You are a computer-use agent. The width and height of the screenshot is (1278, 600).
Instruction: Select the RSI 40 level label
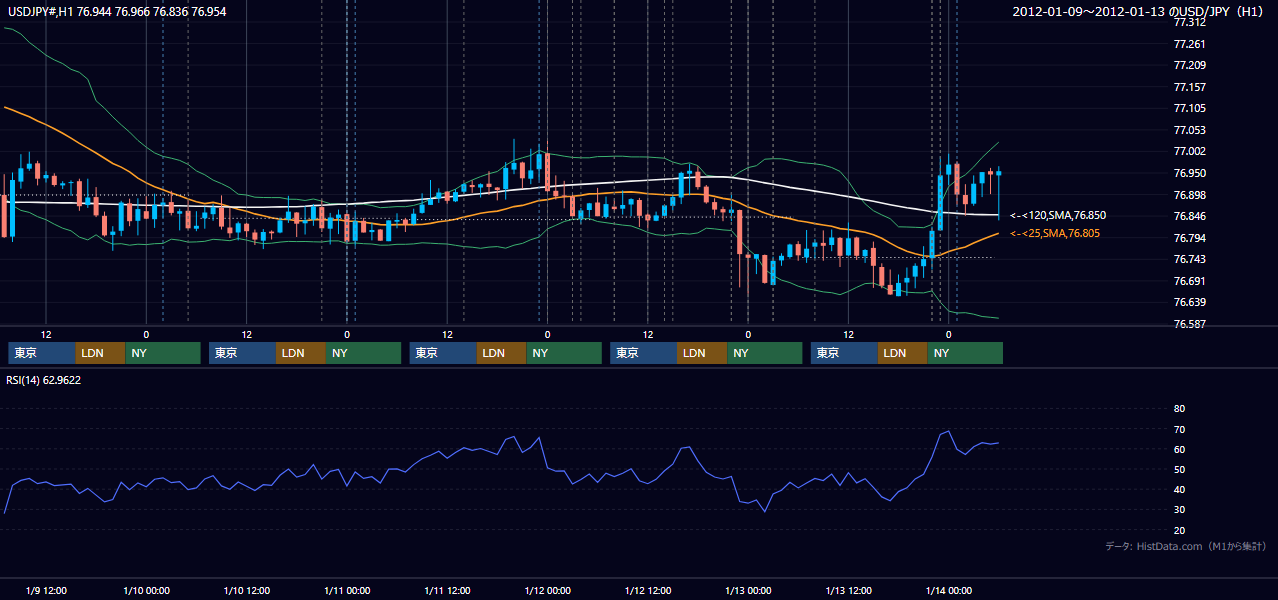pos(1179,489)
